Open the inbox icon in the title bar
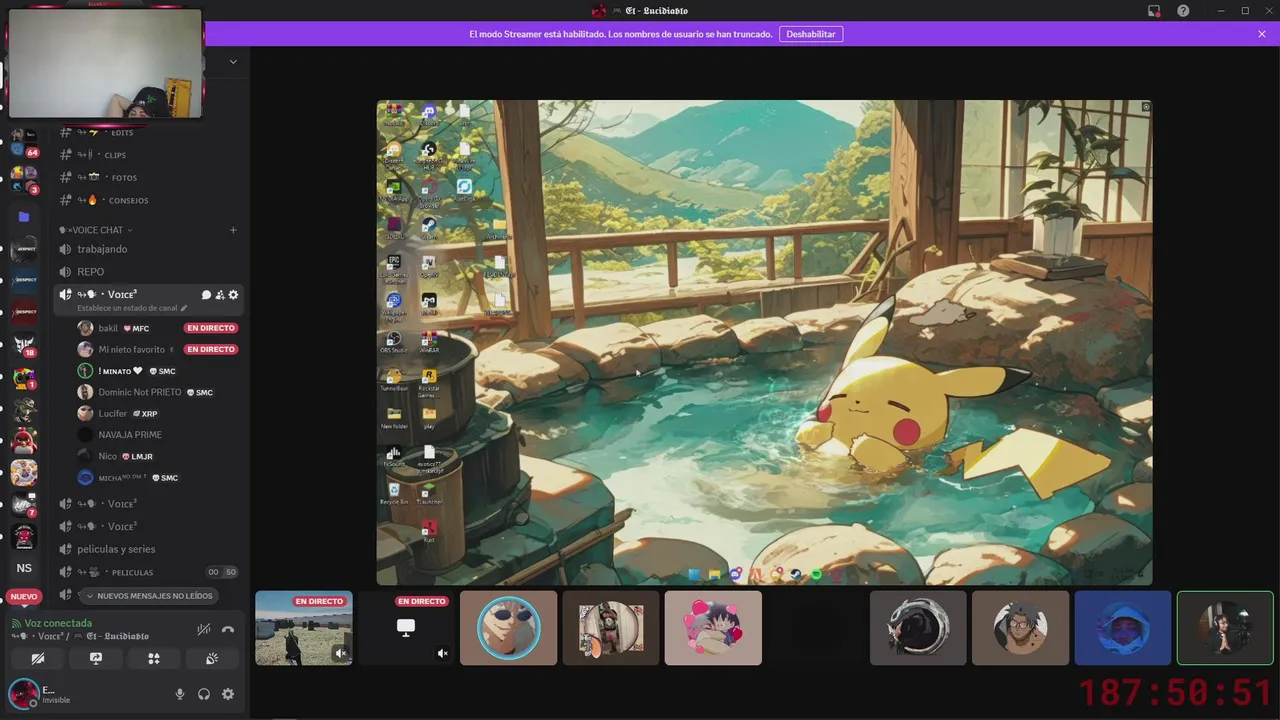The image size is (1280, 720). 1154,11
